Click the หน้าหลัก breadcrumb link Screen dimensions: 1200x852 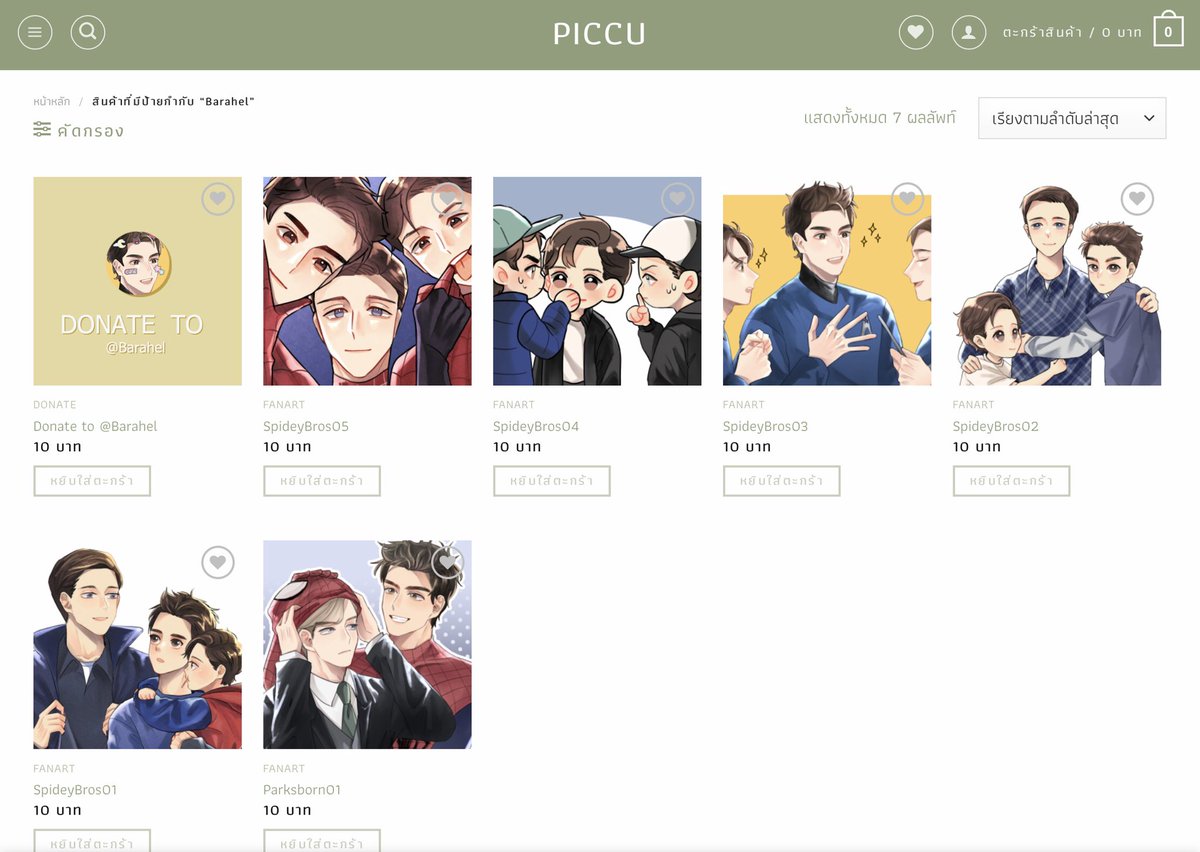[x=52, y=102]
